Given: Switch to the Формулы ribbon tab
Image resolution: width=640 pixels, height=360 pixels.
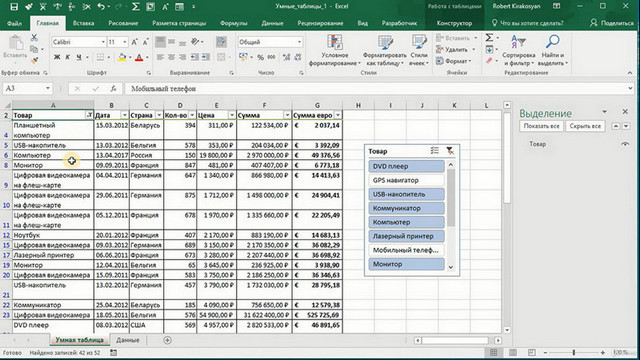Looking at the screenshot, I should [x=233, y=23].
